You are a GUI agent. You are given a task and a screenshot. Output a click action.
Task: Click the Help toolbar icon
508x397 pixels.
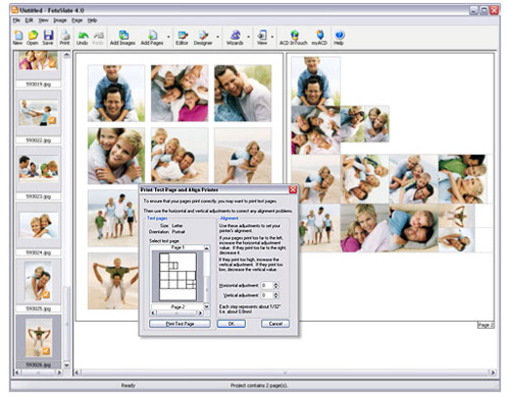(x=339, y=37)
